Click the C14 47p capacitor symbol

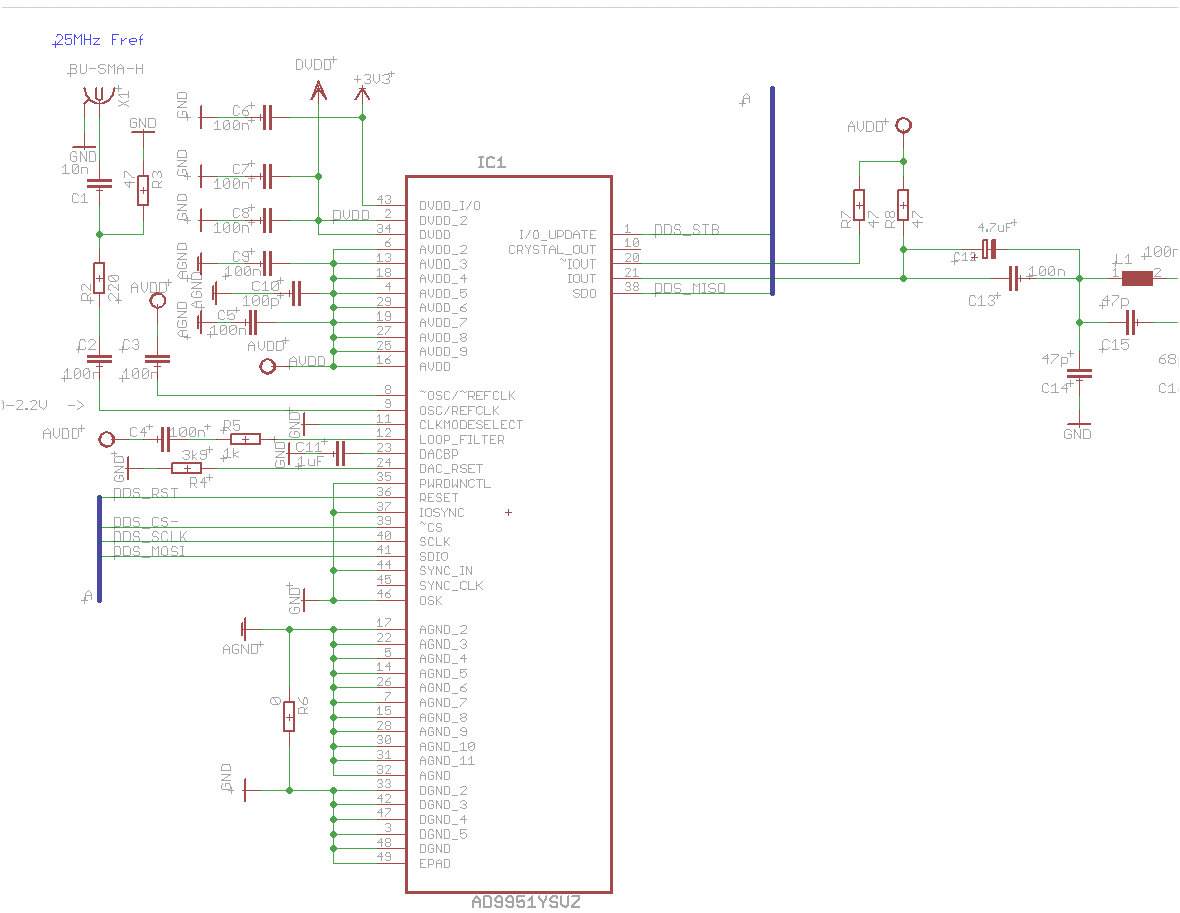[x=1079, y=373]
